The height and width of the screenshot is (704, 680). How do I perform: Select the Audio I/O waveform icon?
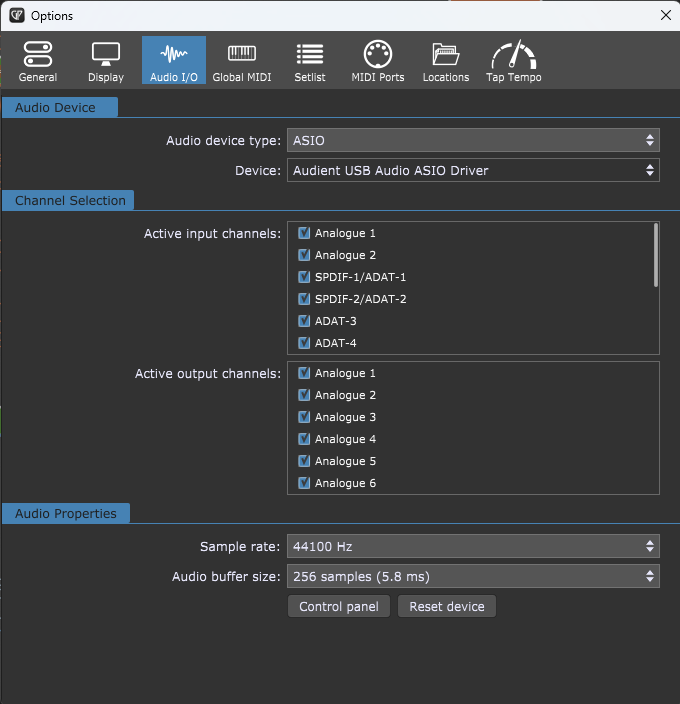point(174,61)
